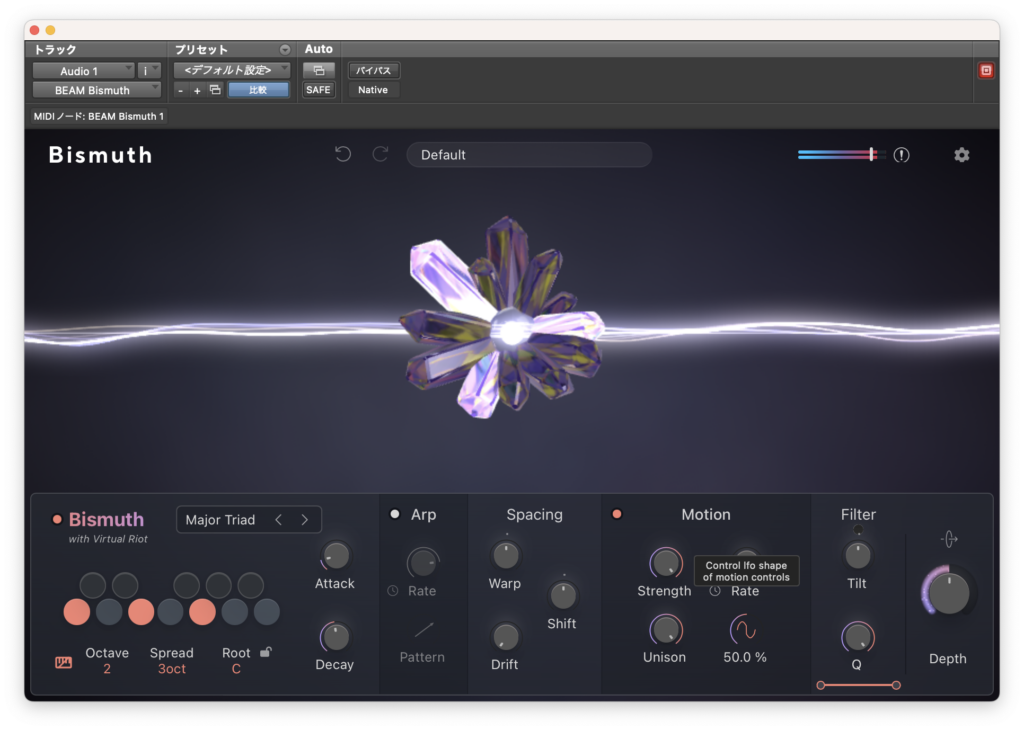The width and height of the screenshot is (1024, 730).
Task: Click the filter range left handle
Action: point(821,685)
